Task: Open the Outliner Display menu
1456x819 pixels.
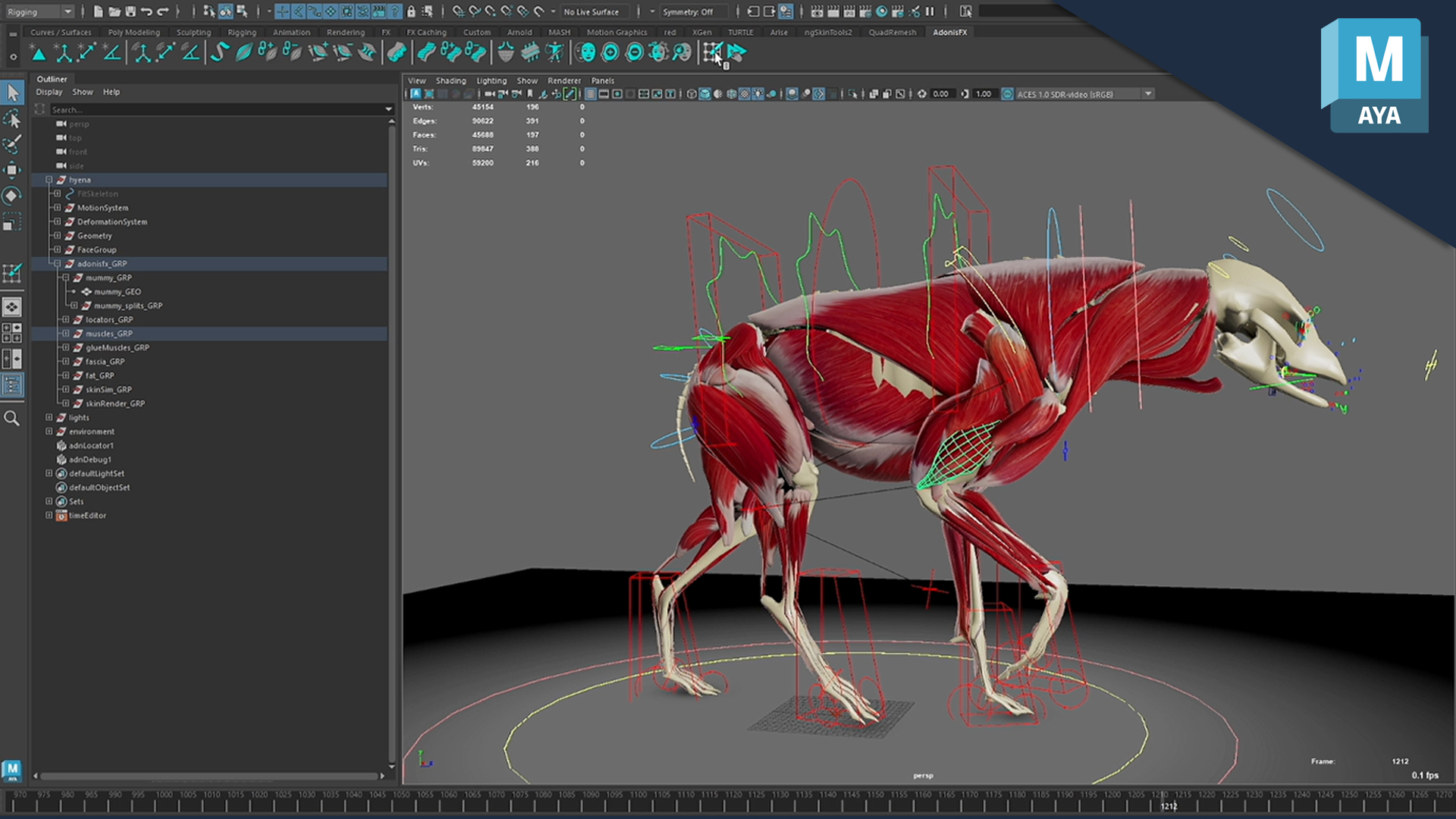Action: coord(49,92)
